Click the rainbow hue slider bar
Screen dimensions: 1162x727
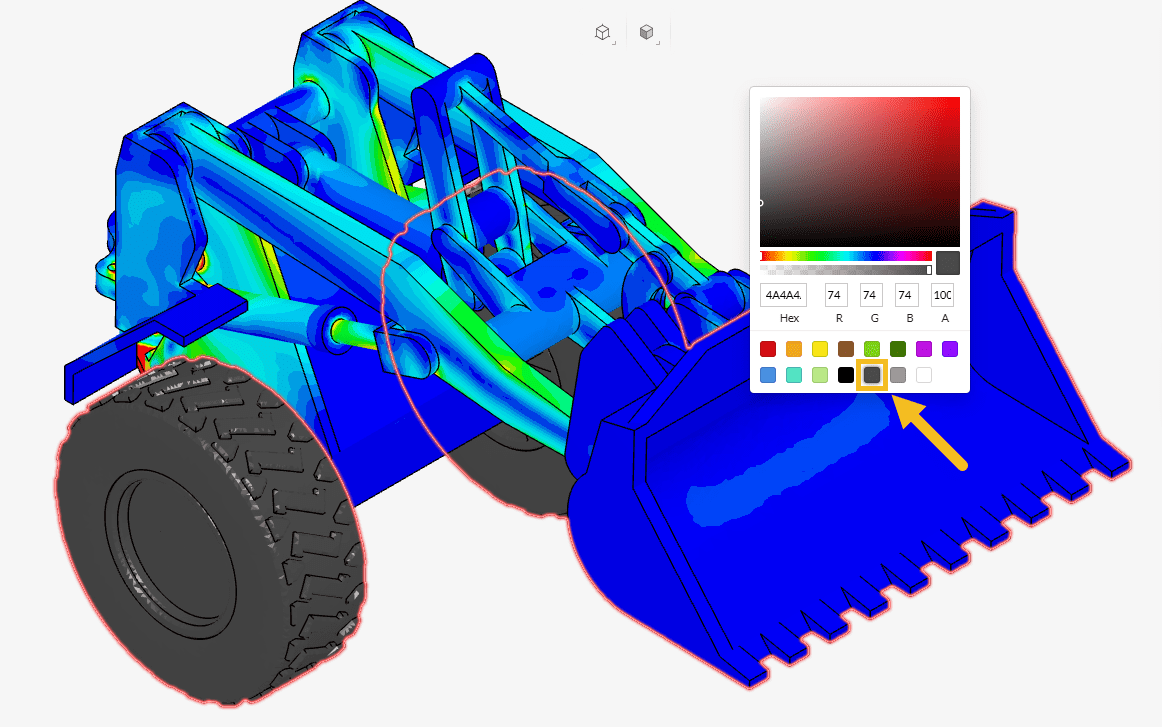click(845, 257)
